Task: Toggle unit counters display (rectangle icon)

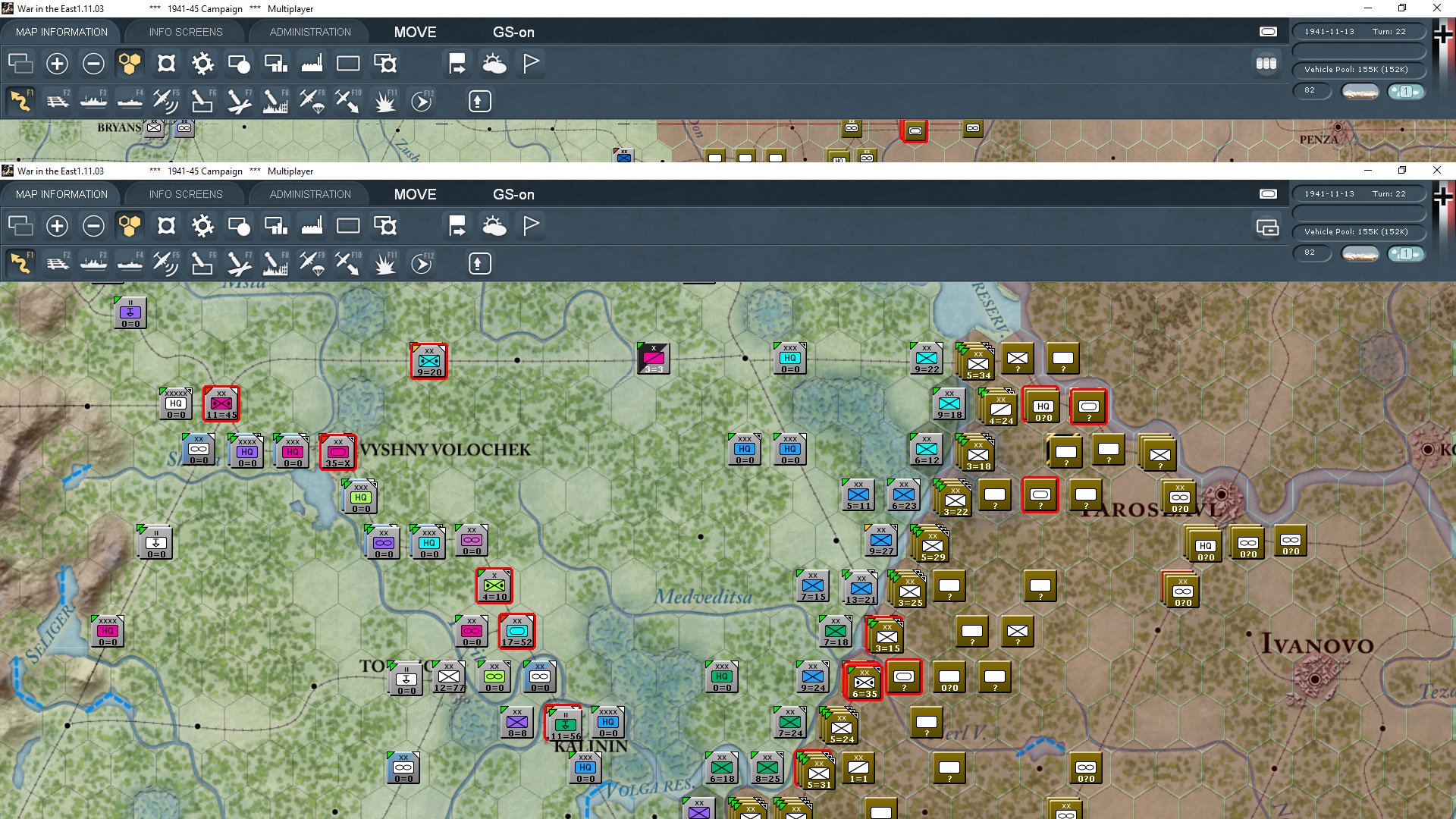Action: 348,226
